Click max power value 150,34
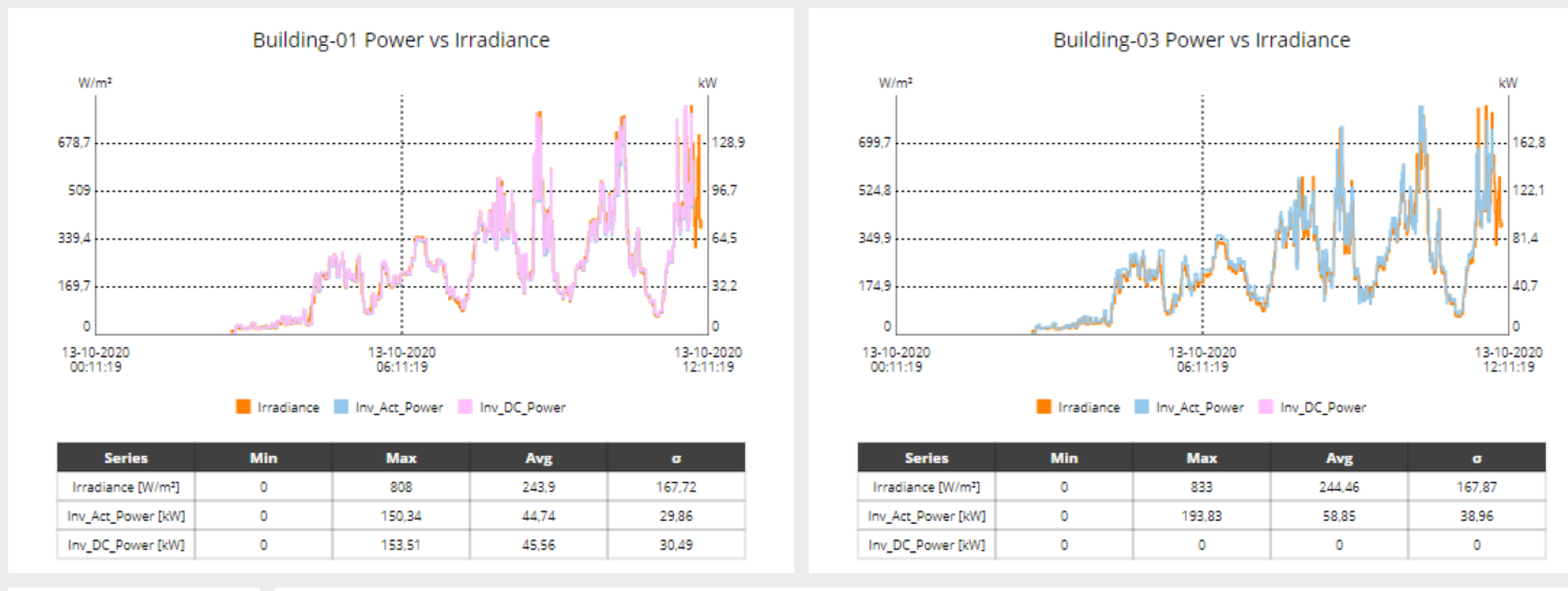Image resolution: width=1568 pixels, height=591 pixels. (x=401, y=516)
